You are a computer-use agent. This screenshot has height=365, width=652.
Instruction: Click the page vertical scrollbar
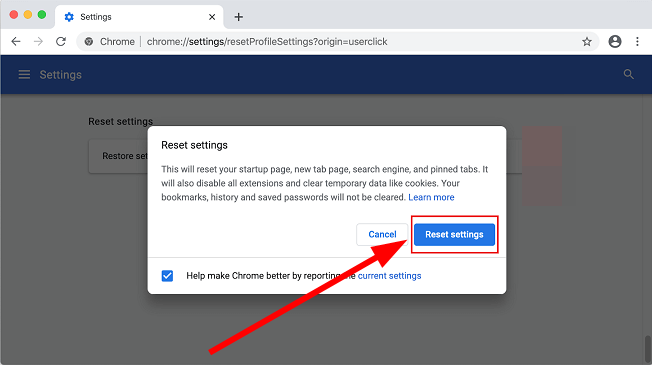coord(647,349)
